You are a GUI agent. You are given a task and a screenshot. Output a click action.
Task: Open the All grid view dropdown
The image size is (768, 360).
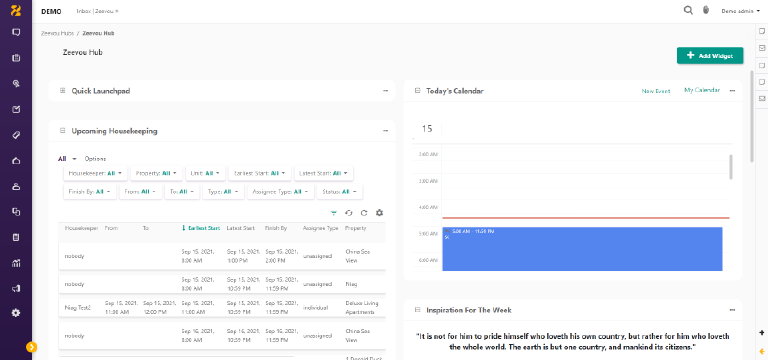[x=68, y=159]
